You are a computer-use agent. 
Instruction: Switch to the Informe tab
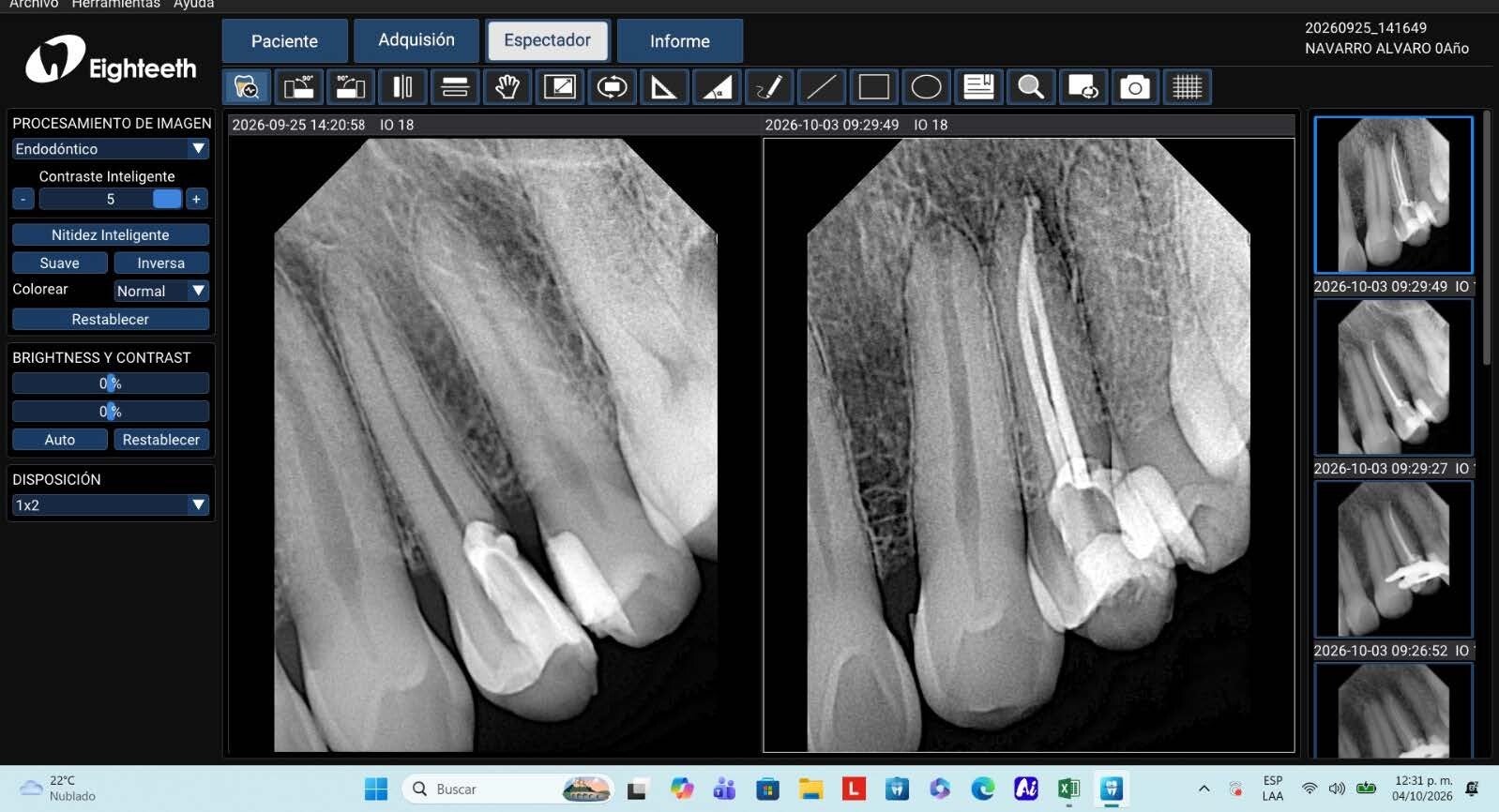[x=680, y=41]
